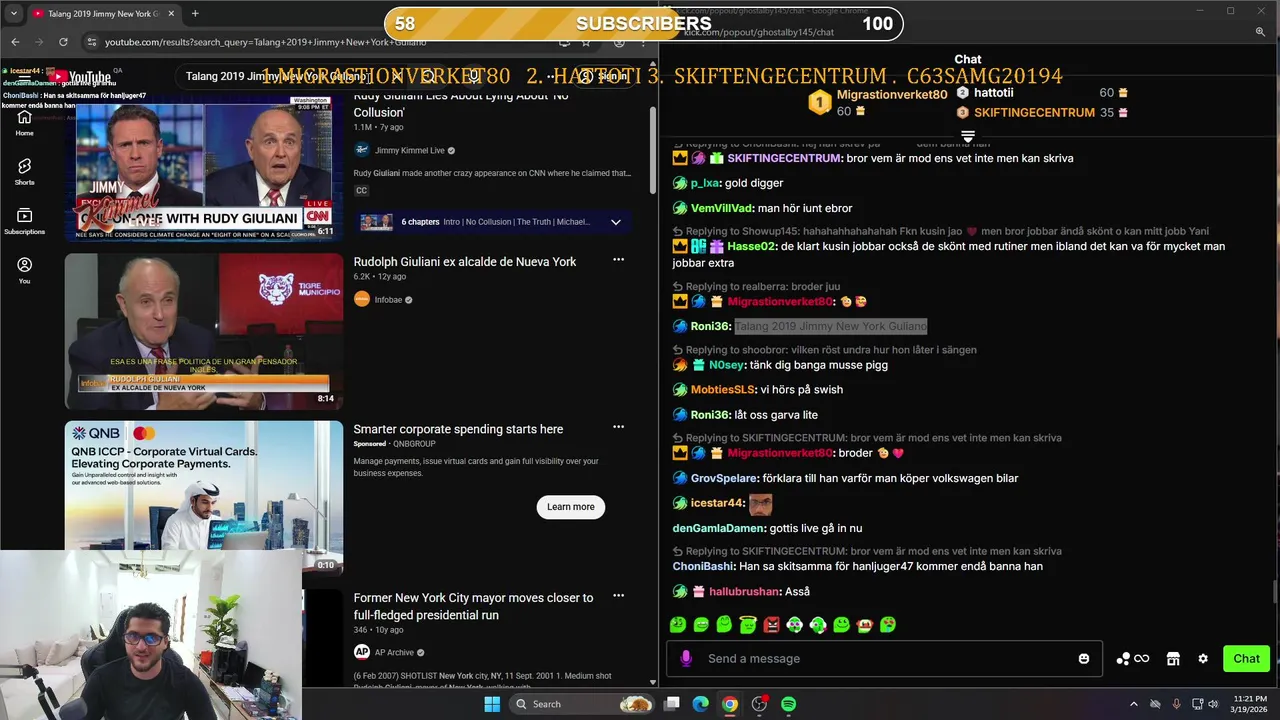Click username Hasse02 in chat
This screenshot has width=1280, height=720.
(751, 246)
